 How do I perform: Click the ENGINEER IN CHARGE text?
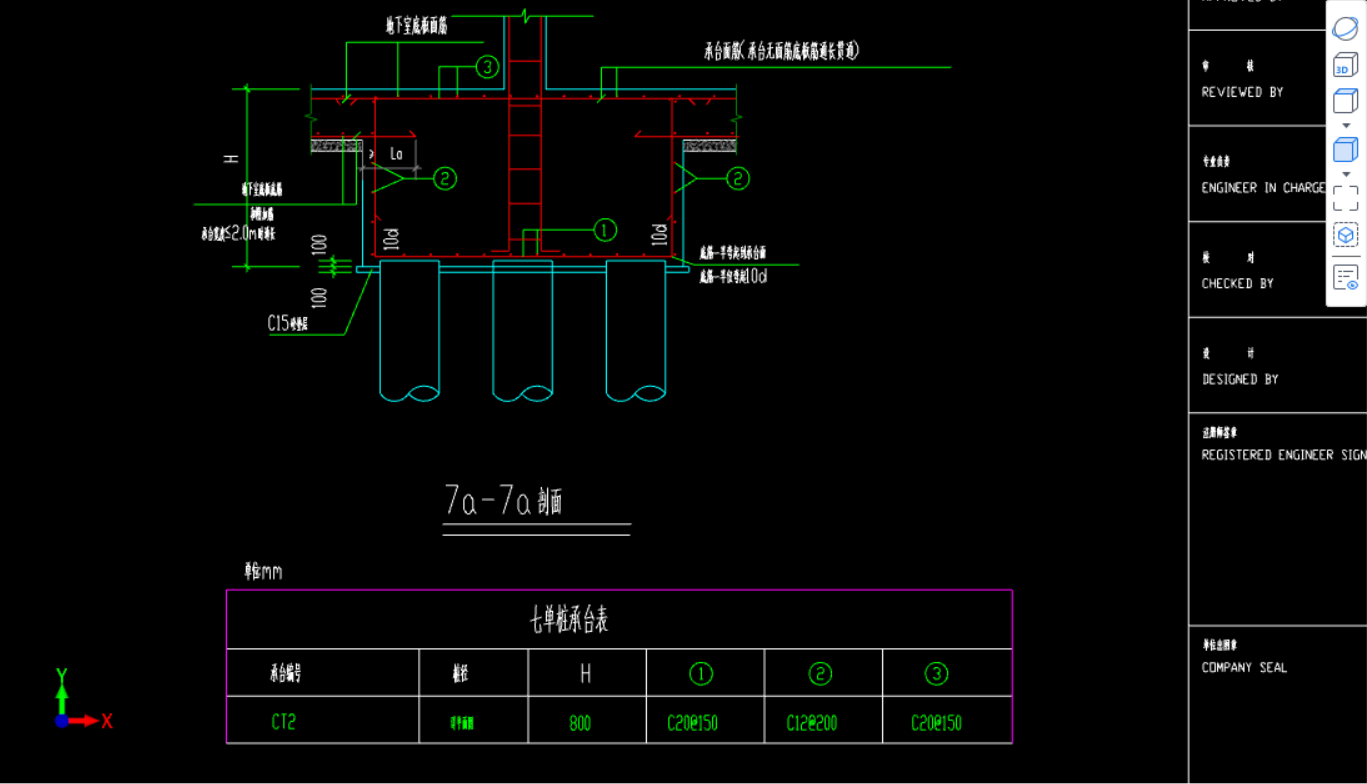[x=1264, y=188]
